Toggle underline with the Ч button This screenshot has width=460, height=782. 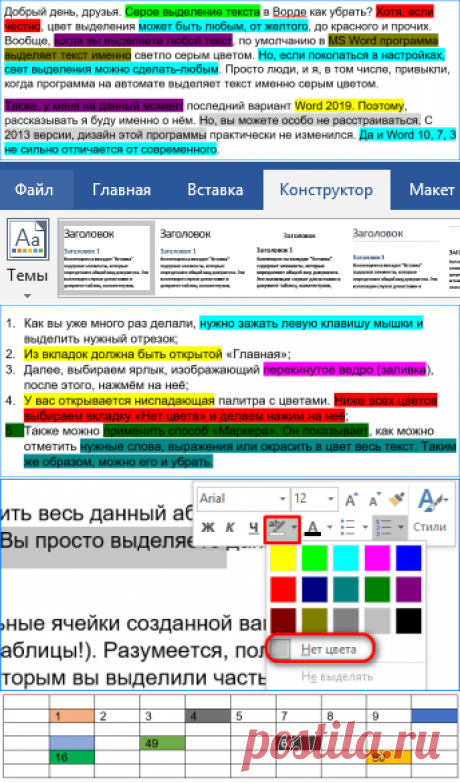253,527
